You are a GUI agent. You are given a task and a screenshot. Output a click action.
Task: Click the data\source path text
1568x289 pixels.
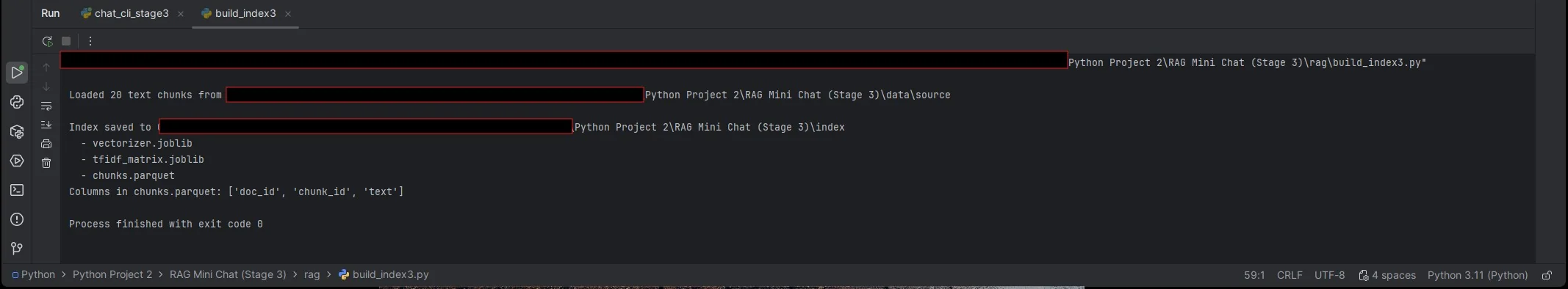(x=797, y=95)
